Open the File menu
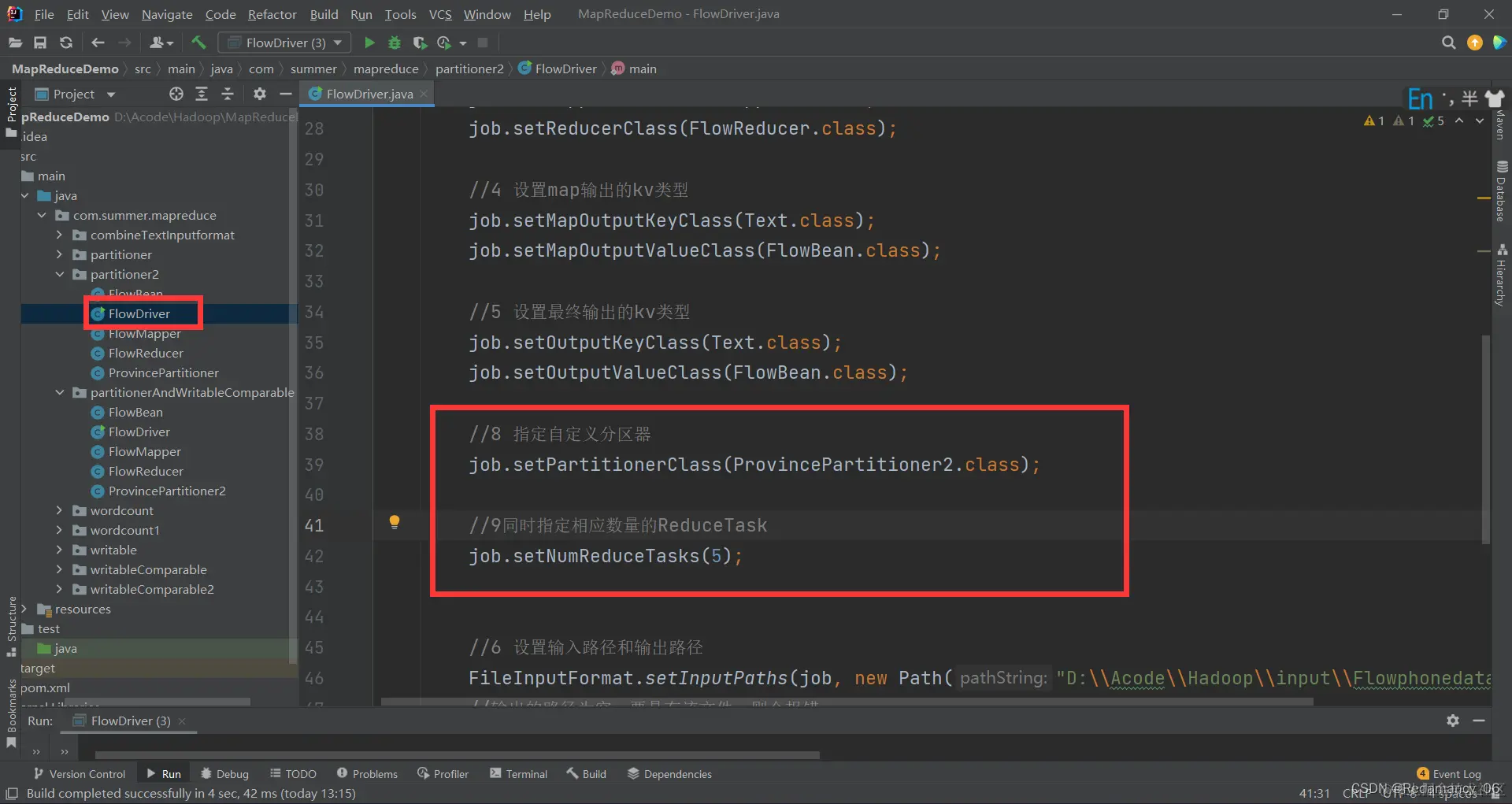The width and height of the screenshot is (1512, 804). (x=44, y=14)
